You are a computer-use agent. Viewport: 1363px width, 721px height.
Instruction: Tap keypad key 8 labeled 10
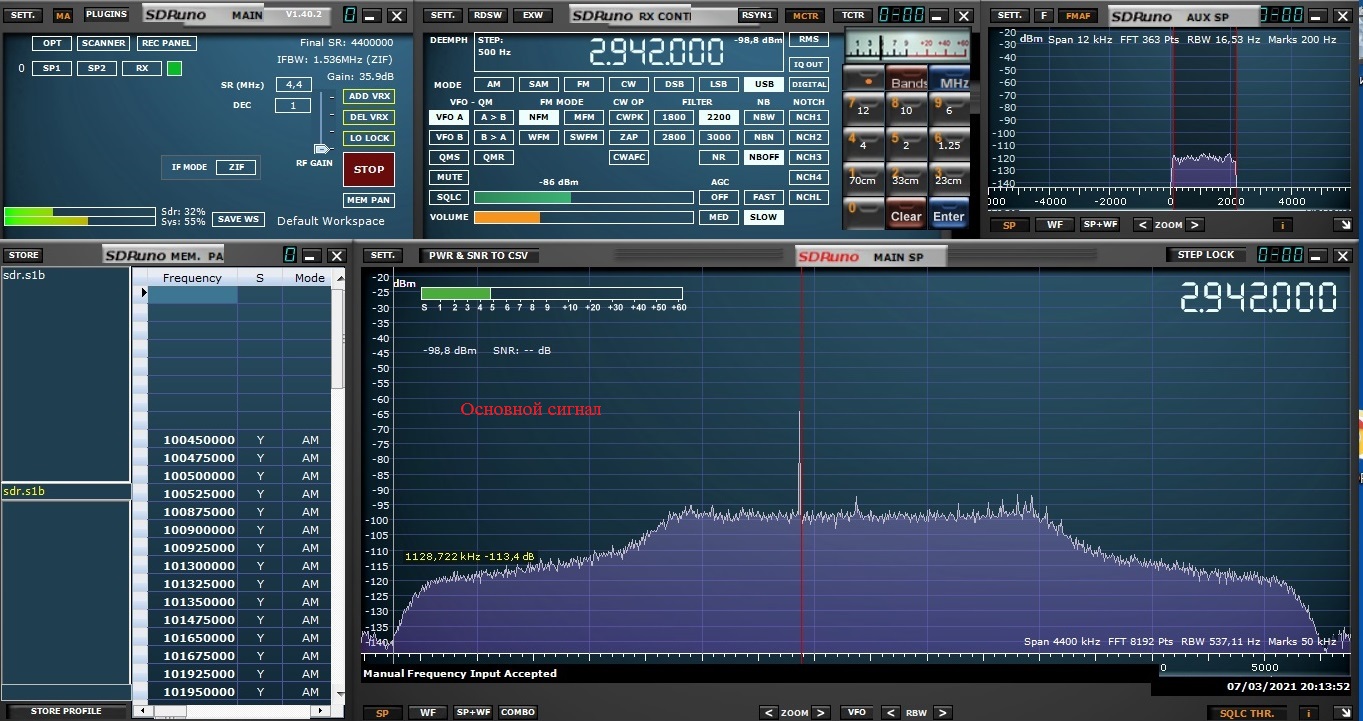click(x=906, y=109)
